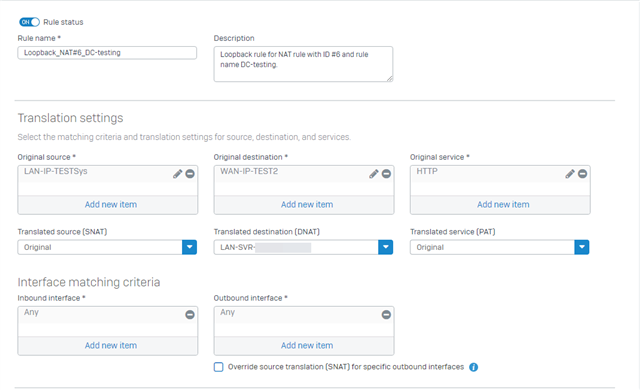Click into the Rule name field
The width and height of the screenshot is (640, 390).
coord(107,53)
